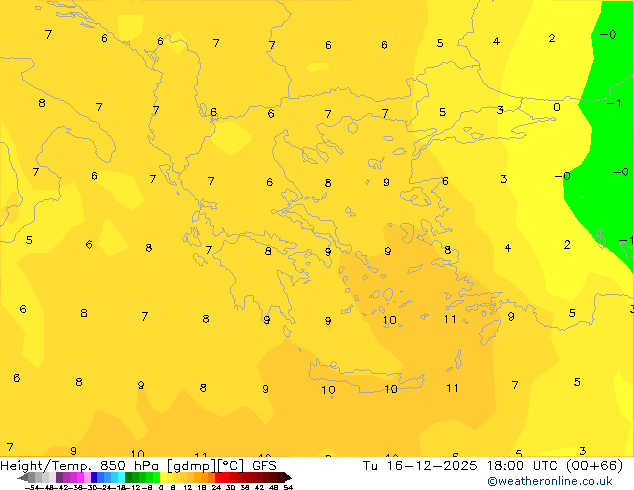Click the 'GFS' model label
Viewport: 634px width, 490px height.
point(264,465)
